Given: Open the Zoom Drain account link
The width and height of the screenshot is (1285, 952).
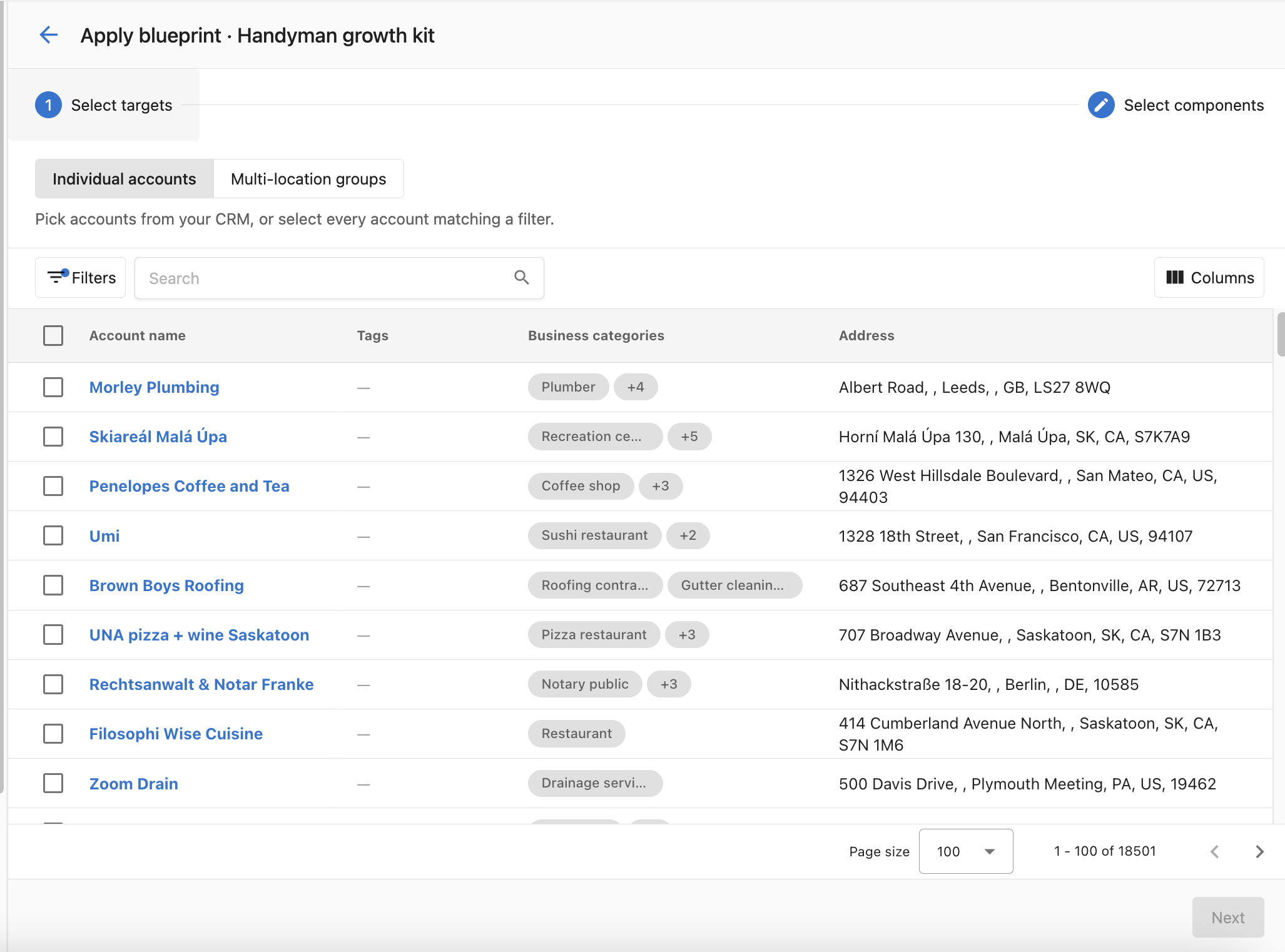Looking at the screenshot, I should pos(134,784).
